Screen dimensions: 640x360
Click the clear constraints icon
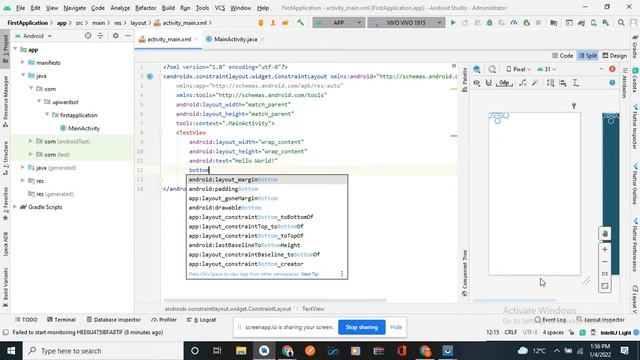click(x=522, y=83)
